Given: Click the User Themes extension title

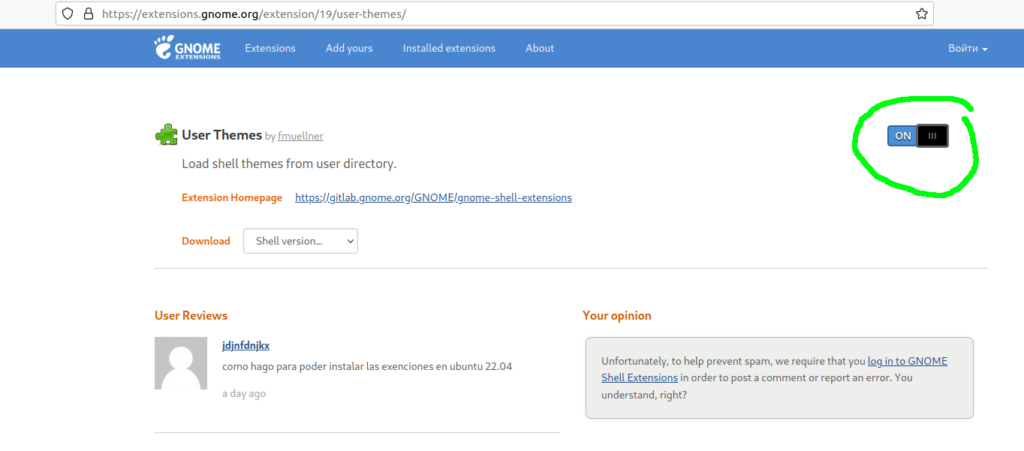Looking at the screenshot, I should coord(221,135).
